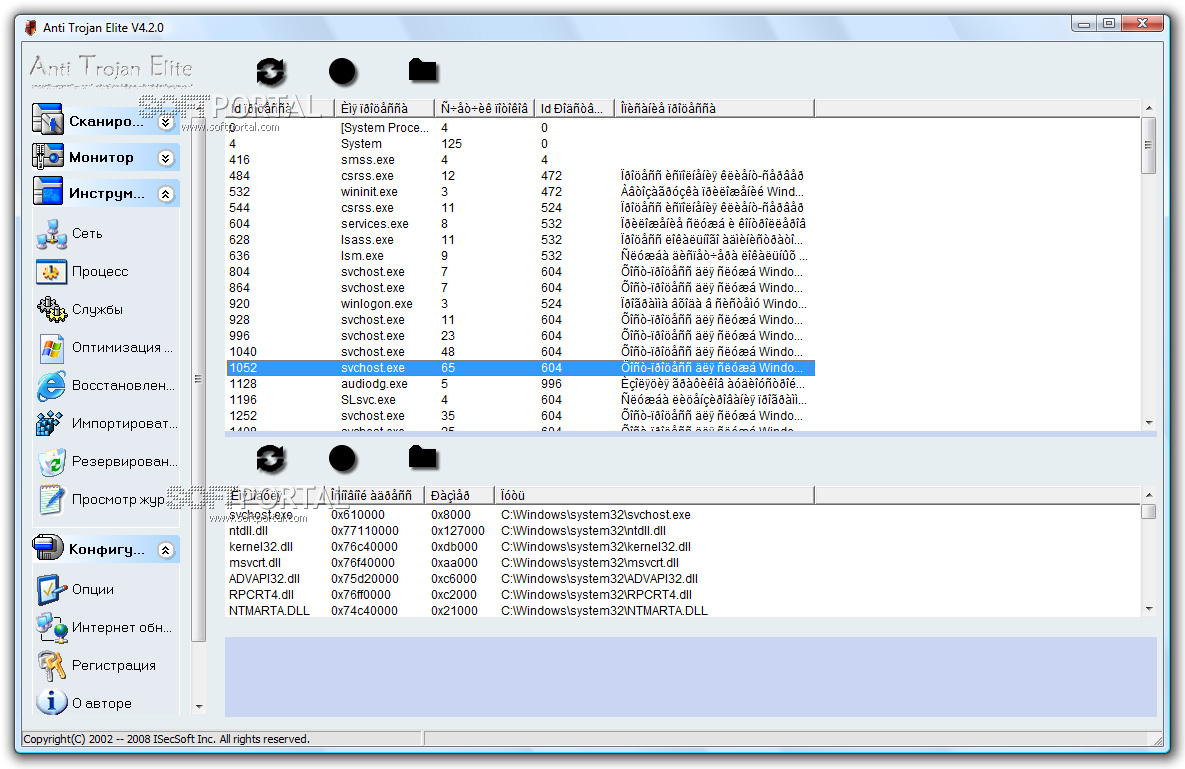Sort module list by Ðàçìåð size column
The image size is (1185, 769).
tap(458, 495)
